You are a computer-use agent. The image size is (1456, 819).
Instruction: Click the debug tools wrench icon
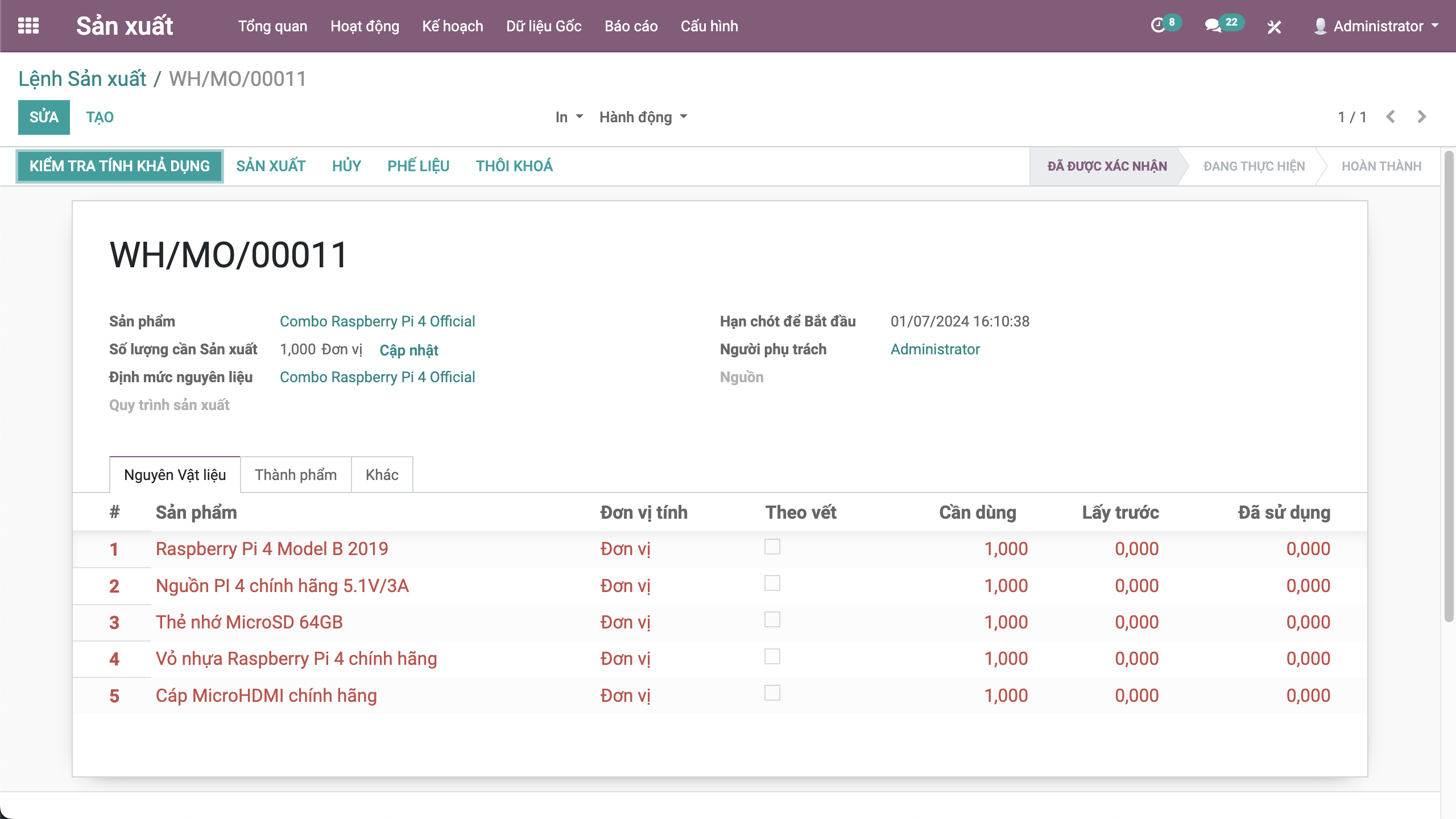(x=1274, y=27)
